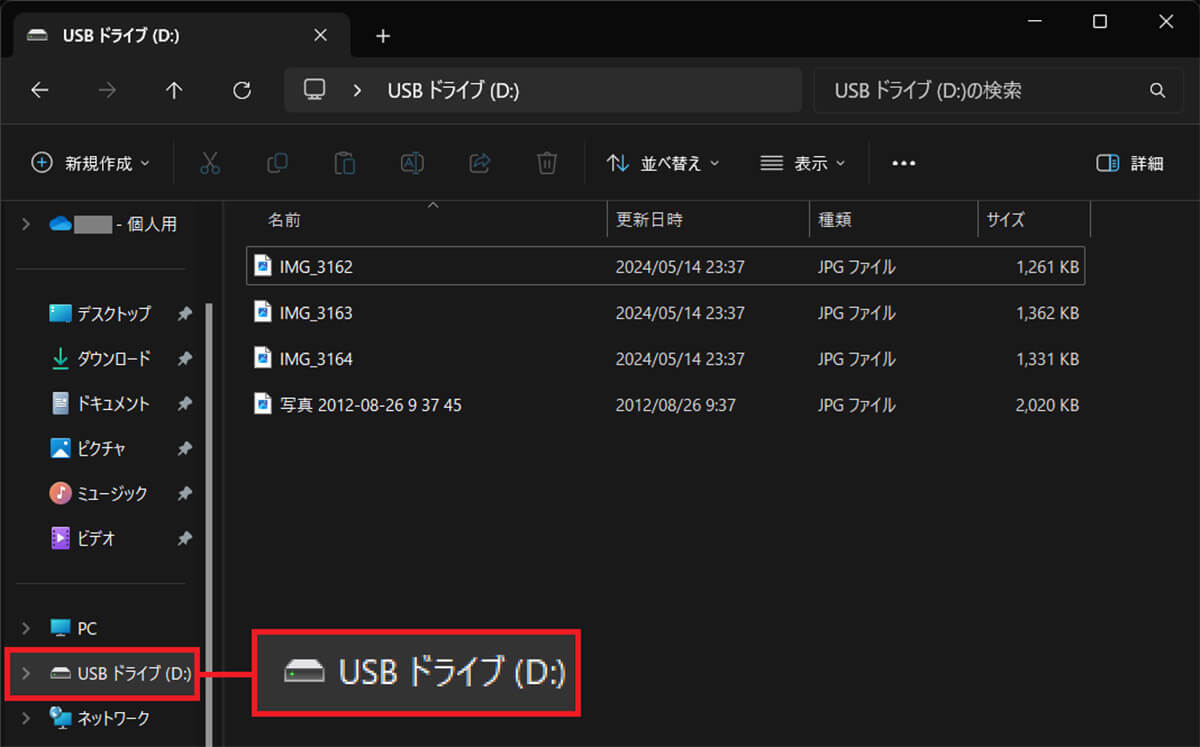Click the Back navigation arrow
Screen dimensions: 1200x747
pos(39,90)
